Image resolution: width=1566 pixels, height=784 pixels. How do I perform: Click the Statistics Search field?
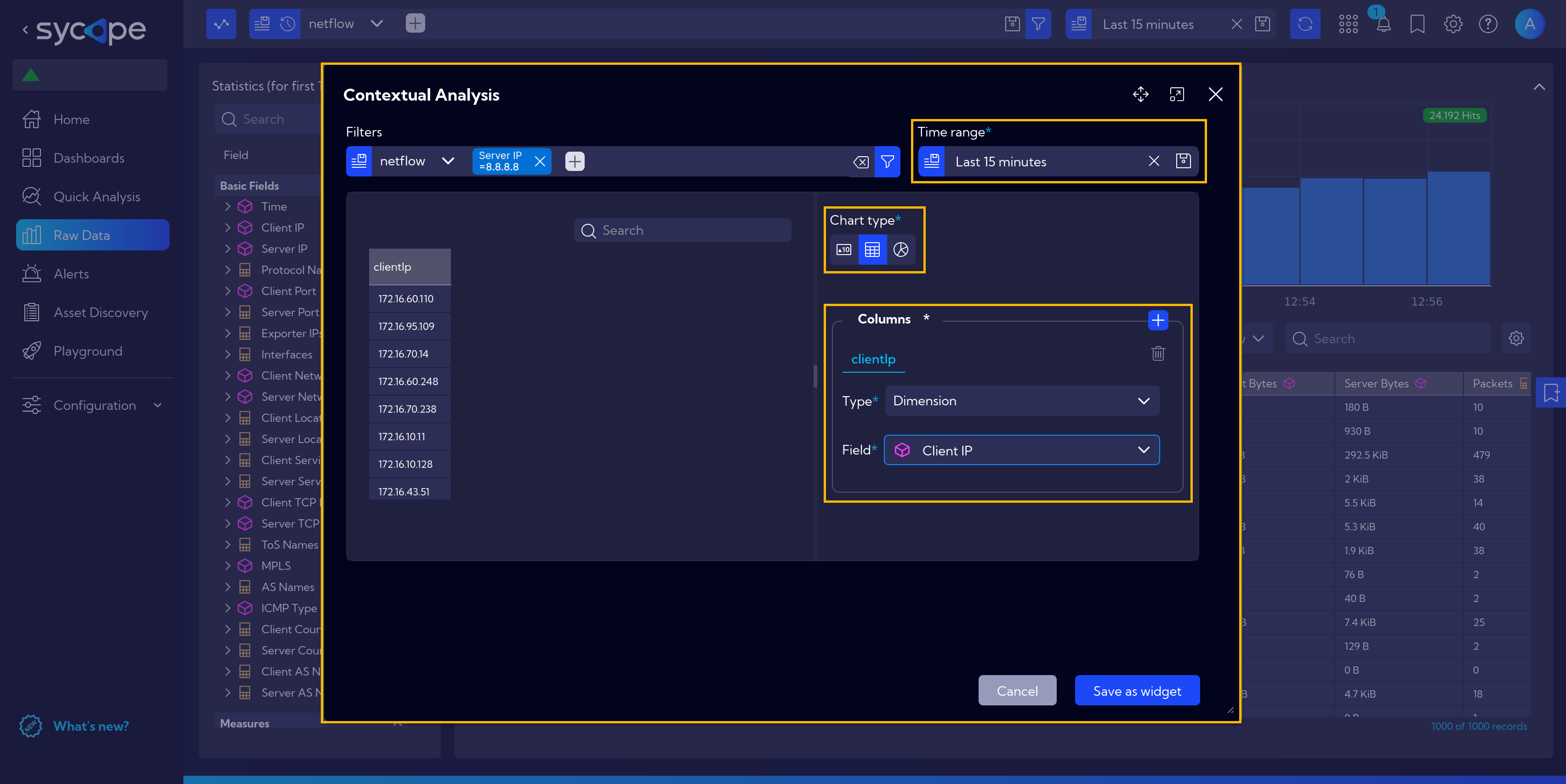[x=268, y=119]
